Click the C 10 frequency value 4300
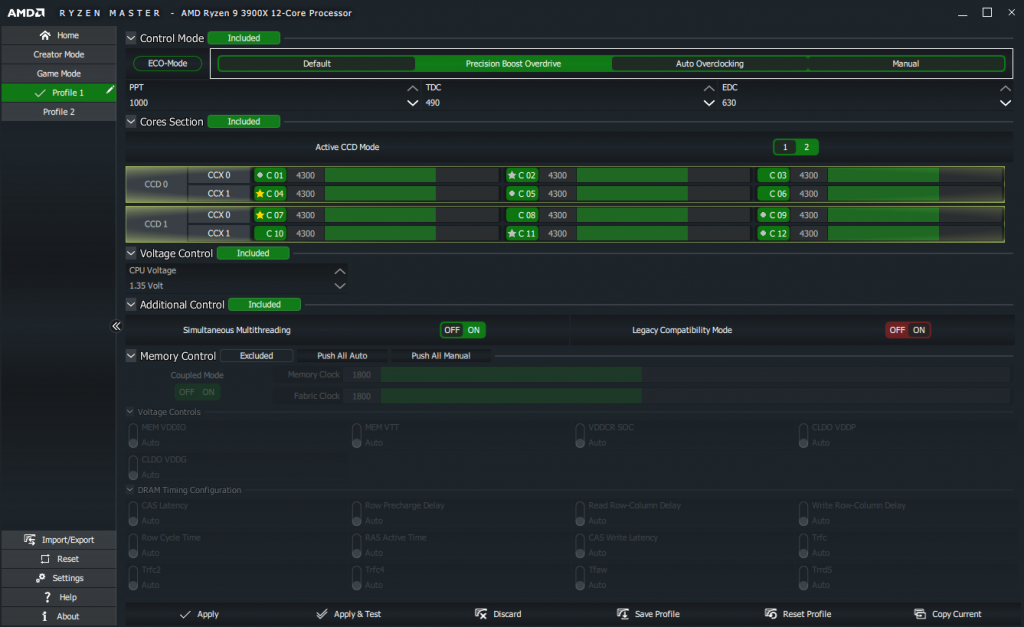 pos(305,233)
